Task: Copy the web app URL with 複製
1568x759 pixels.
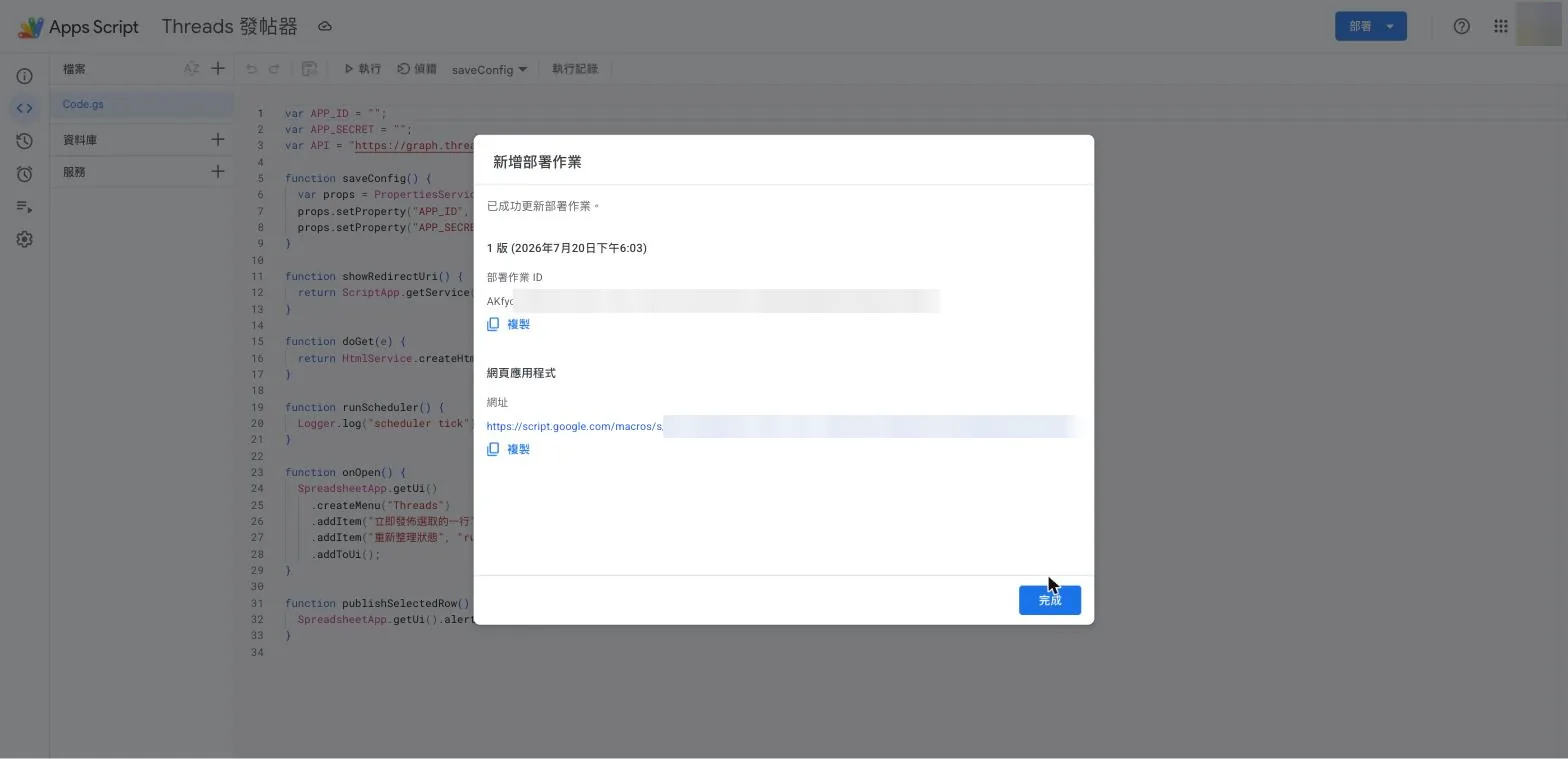Action: [508, 449]
